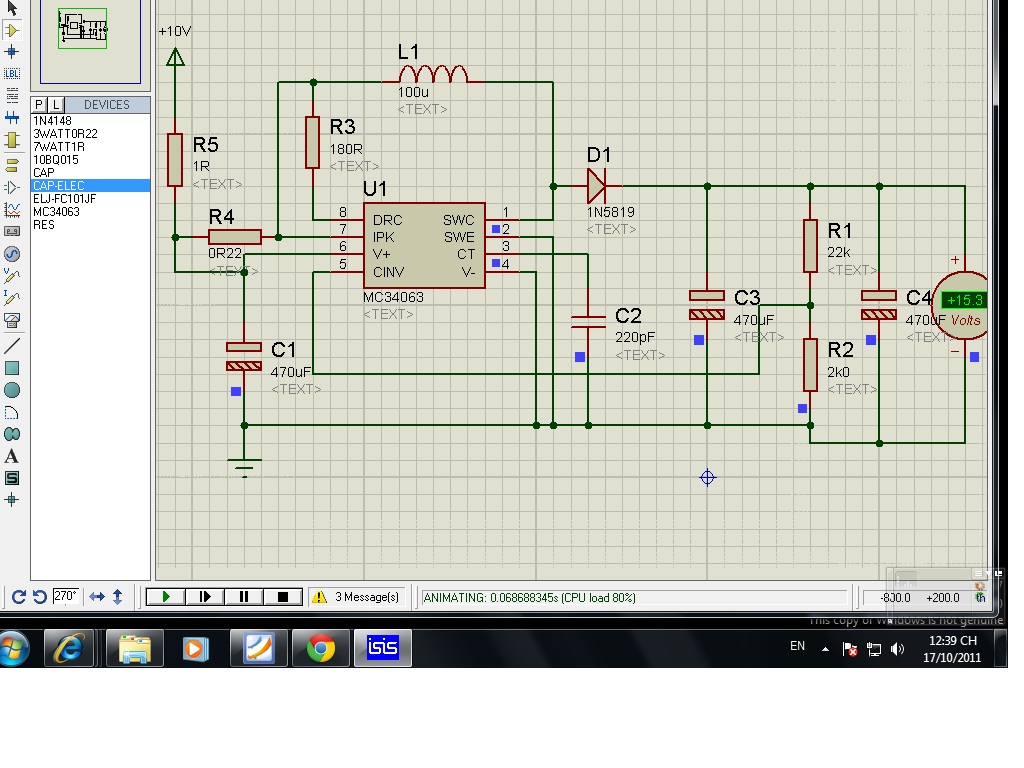Step the simulation one frame
Screen dimensions: 1024x768
[205, 597]
